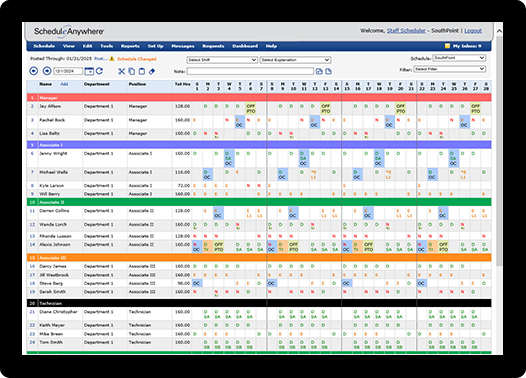Click the Add link beside Name

click(64, 84)
